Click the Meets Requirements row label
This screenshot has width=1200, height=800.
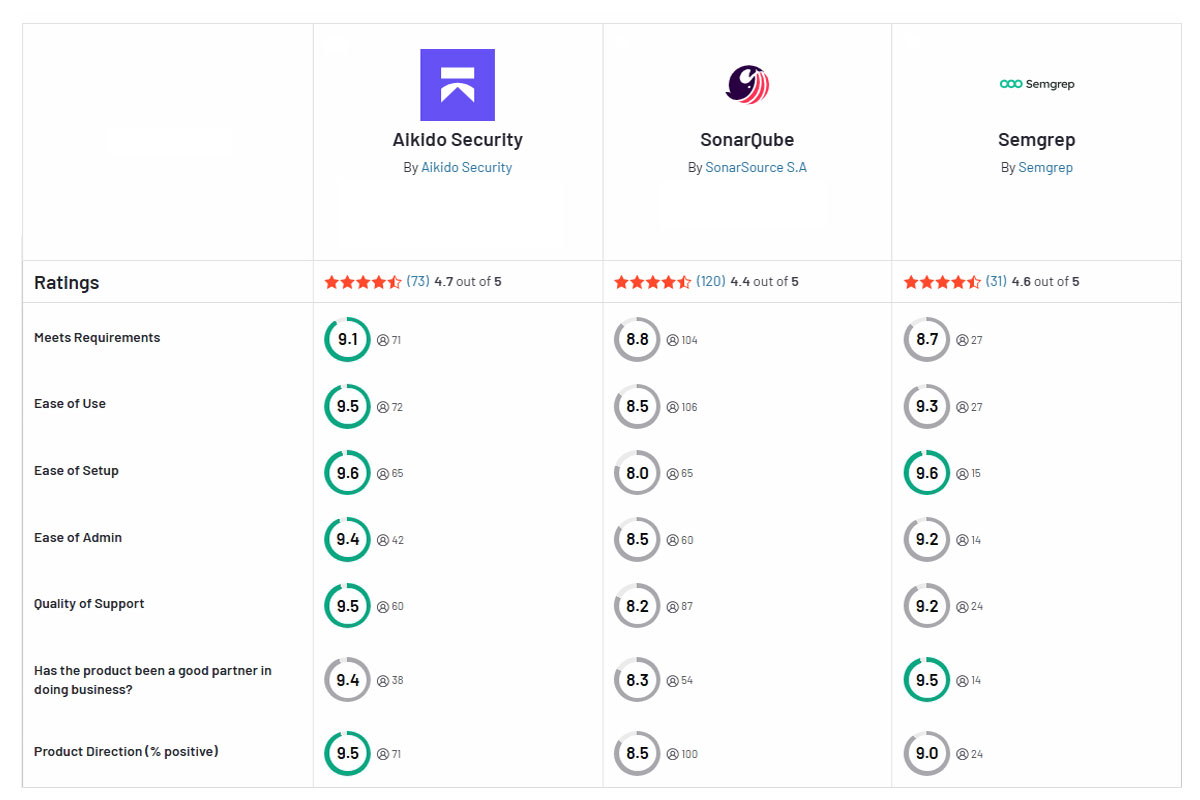[97, 338]
